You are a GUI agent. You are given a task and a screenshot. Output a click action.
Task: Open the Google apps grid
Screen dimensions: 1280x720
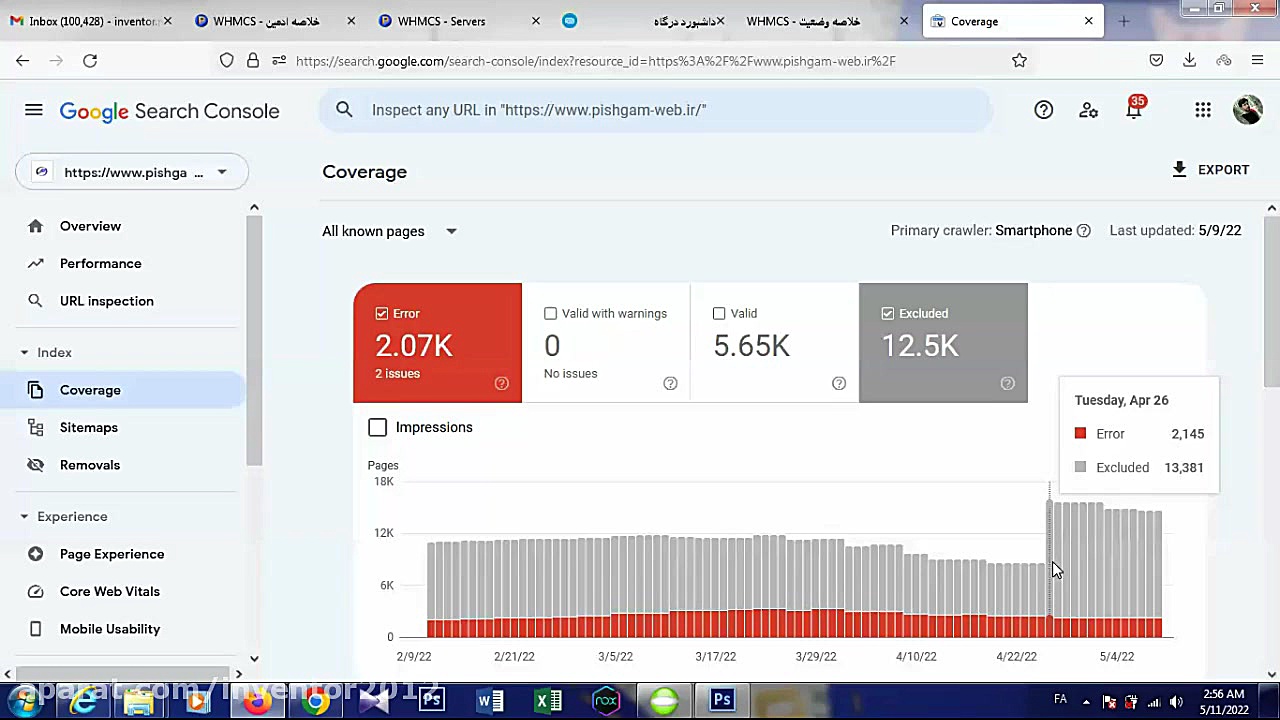point(1203,110)
